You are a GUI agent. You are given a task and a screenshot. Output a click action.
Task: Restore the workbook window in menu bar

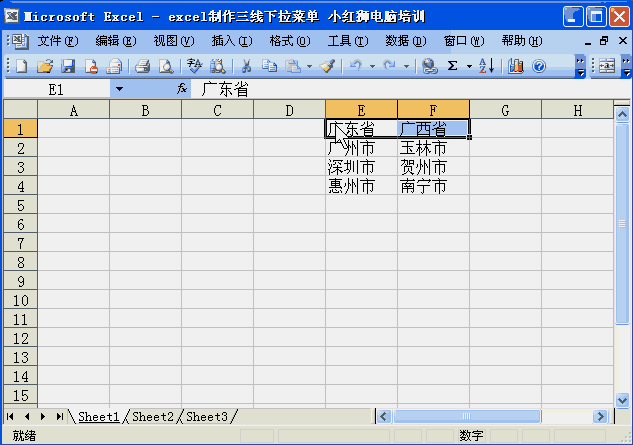[604, 41]
